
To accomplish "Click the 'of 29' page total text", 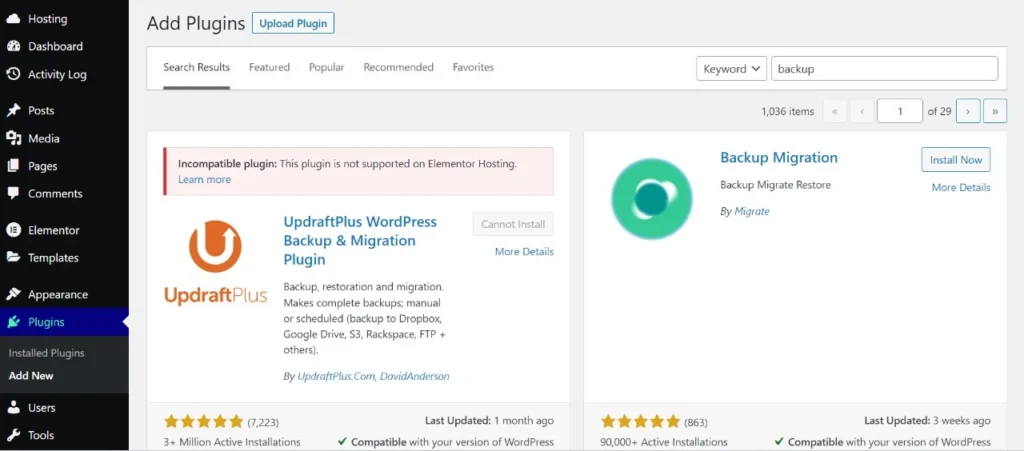I will coord(939,112).
